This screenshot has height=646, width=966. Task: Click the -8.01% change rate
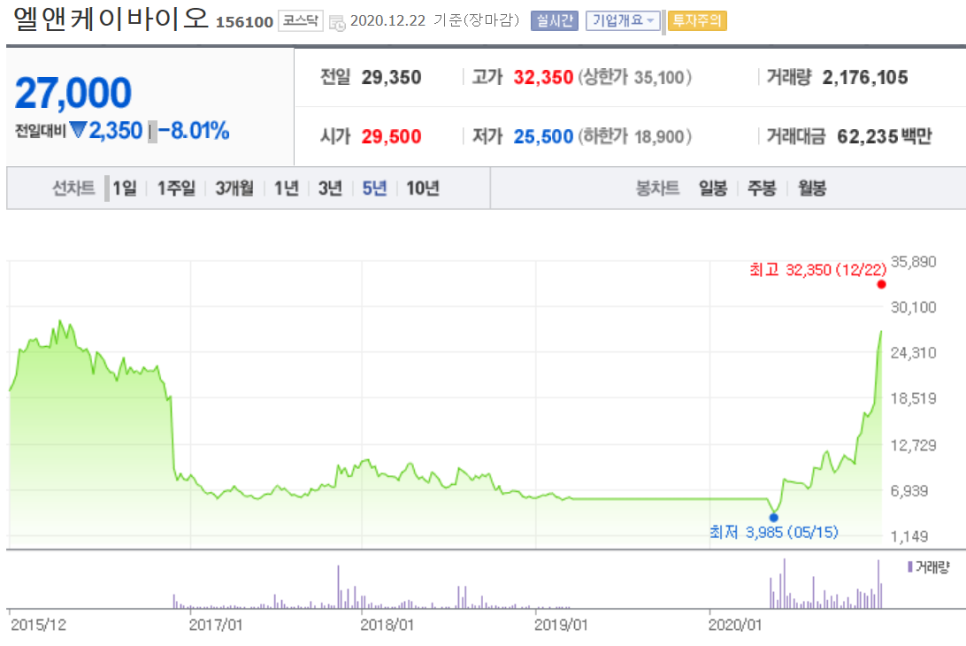click(x=193, y=131)
